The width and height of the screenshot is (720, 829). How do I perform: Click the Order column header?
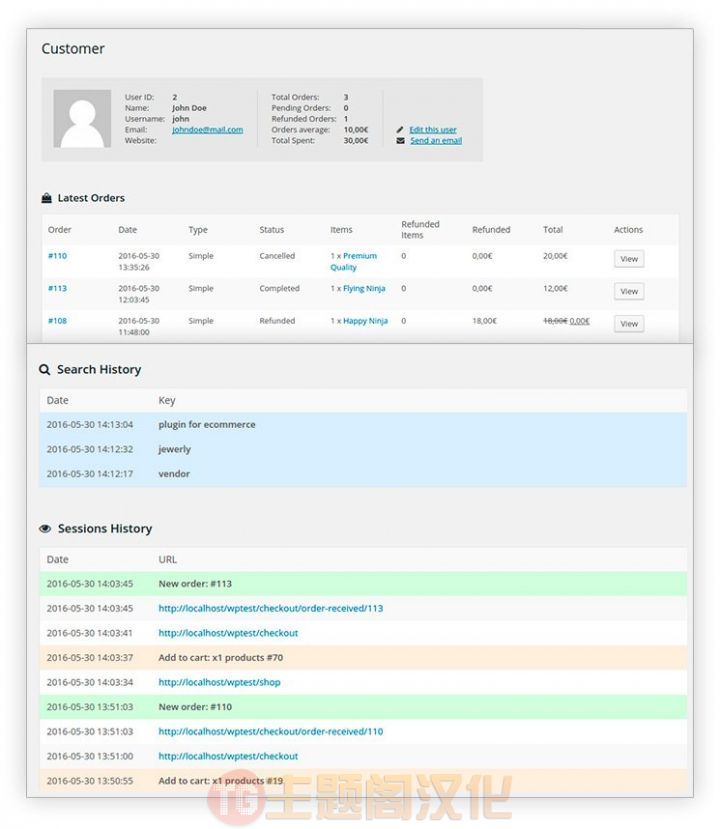pos(59,229)
